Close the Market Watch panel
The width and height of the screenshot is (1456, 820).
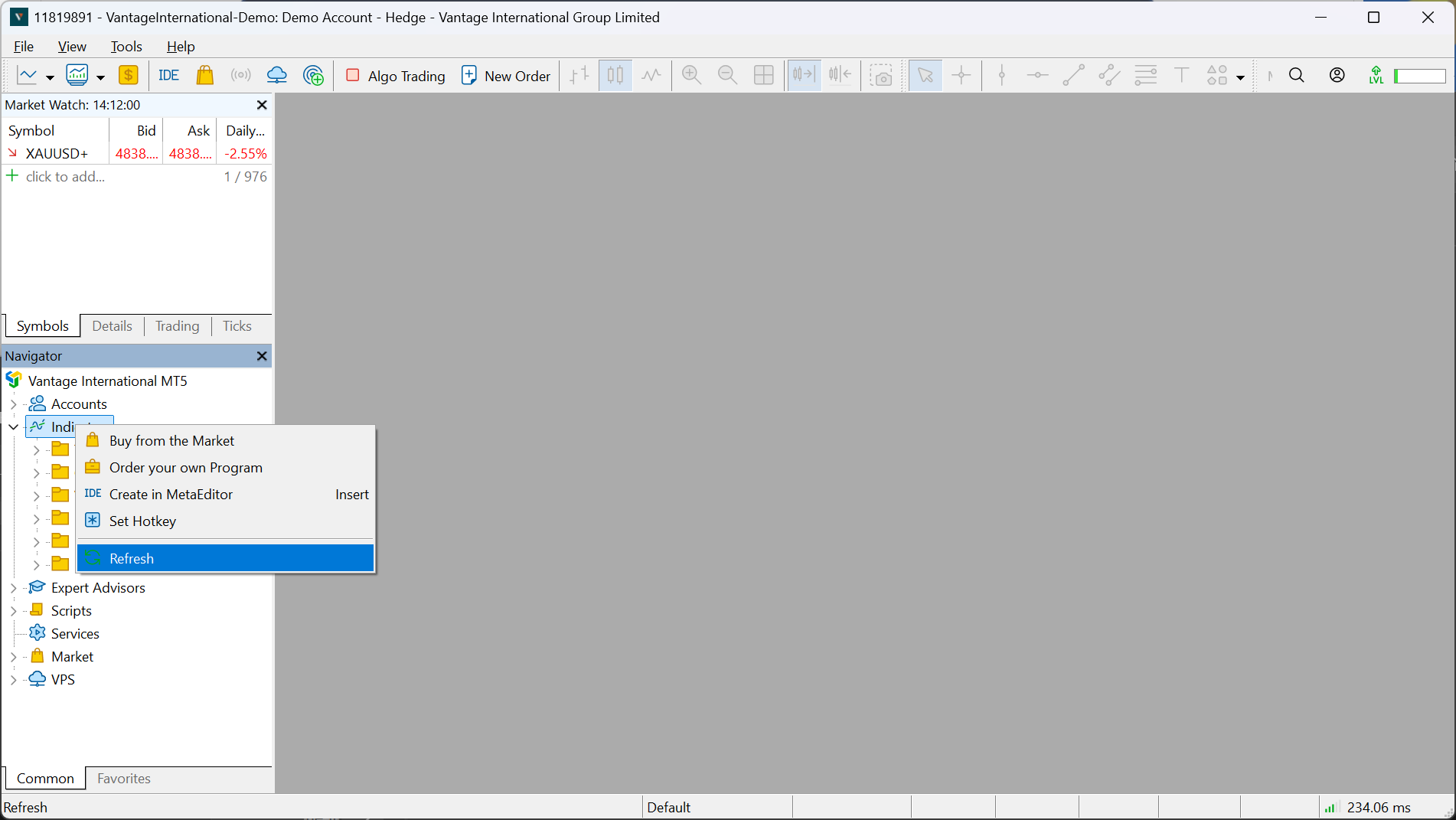click(262, 105)
